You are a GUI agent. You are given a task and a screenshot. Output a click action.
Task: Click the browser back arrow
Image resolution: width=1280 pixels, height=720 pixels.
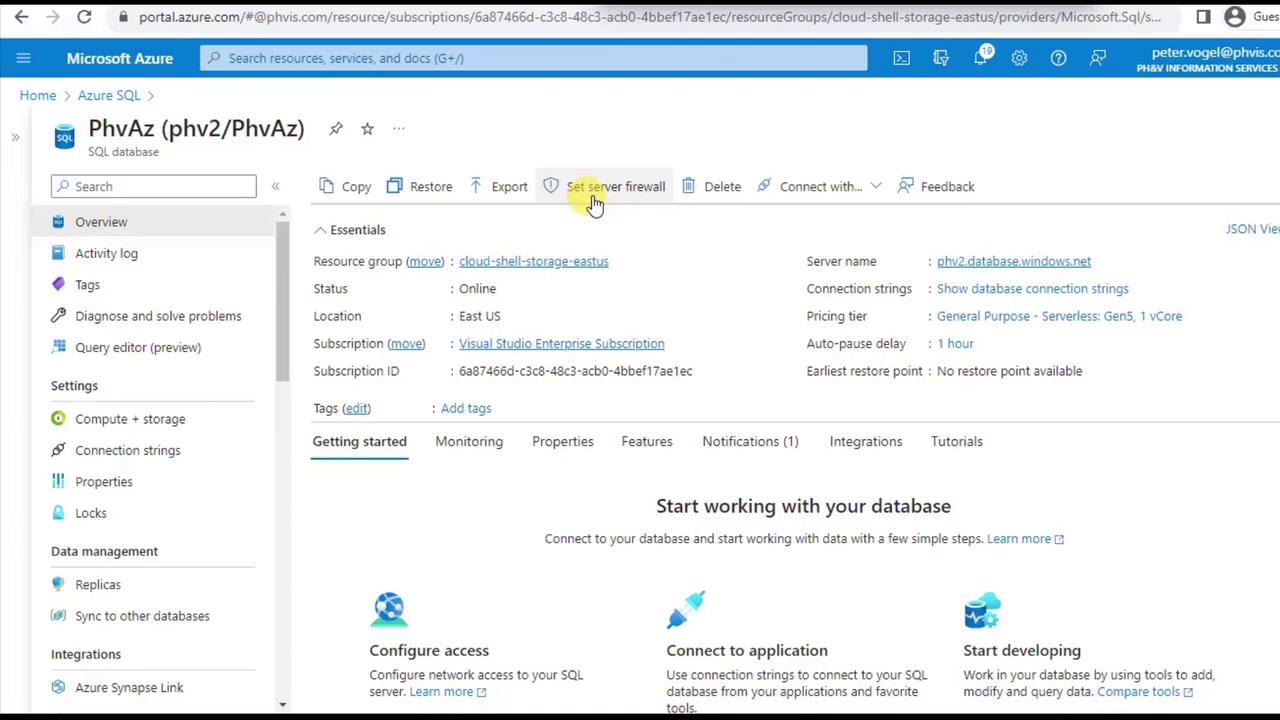(x=21, y=17)
